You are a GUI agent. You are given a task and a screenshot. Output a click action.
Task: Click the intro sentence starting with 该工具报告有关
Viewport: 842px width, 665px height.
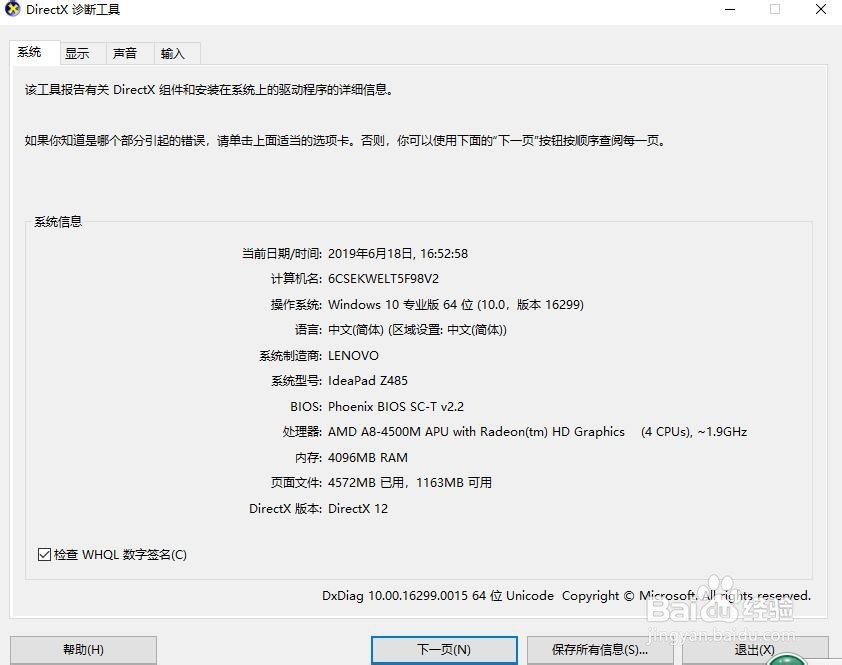(x=209, y=90)
